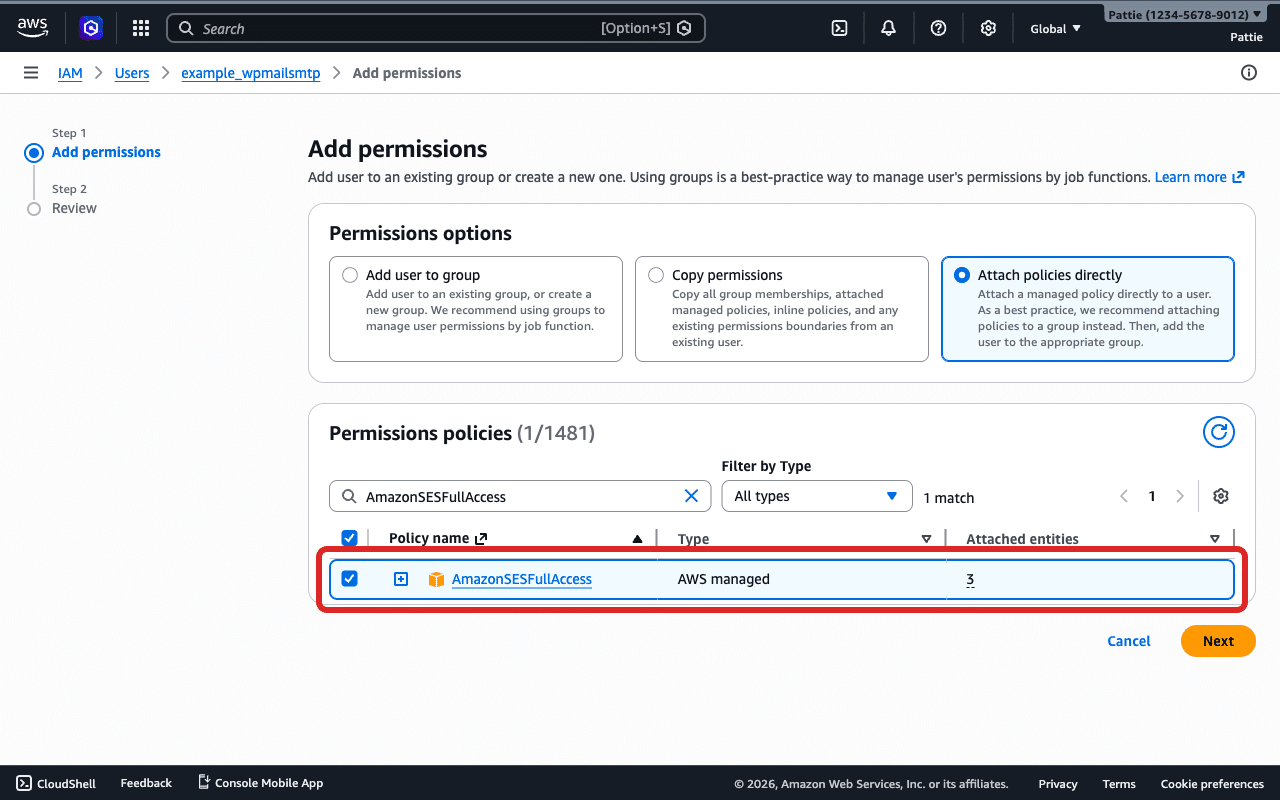Viewport: 1280px width, 800px height.
Task: Click the info circle icon at top right
Action: 1248,73
